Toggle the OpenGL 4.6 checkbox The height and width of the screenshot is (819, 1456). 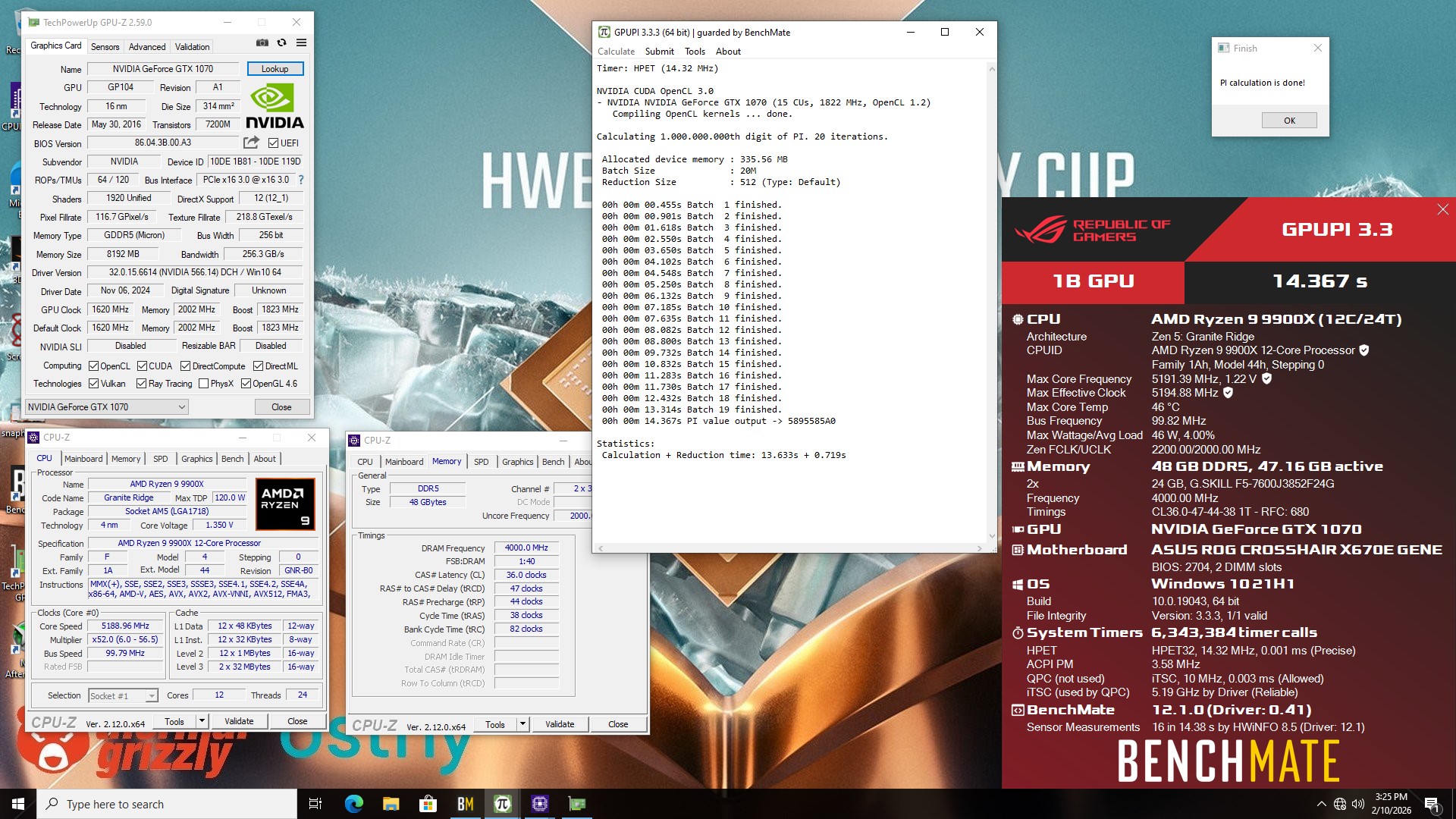[246, 384]
